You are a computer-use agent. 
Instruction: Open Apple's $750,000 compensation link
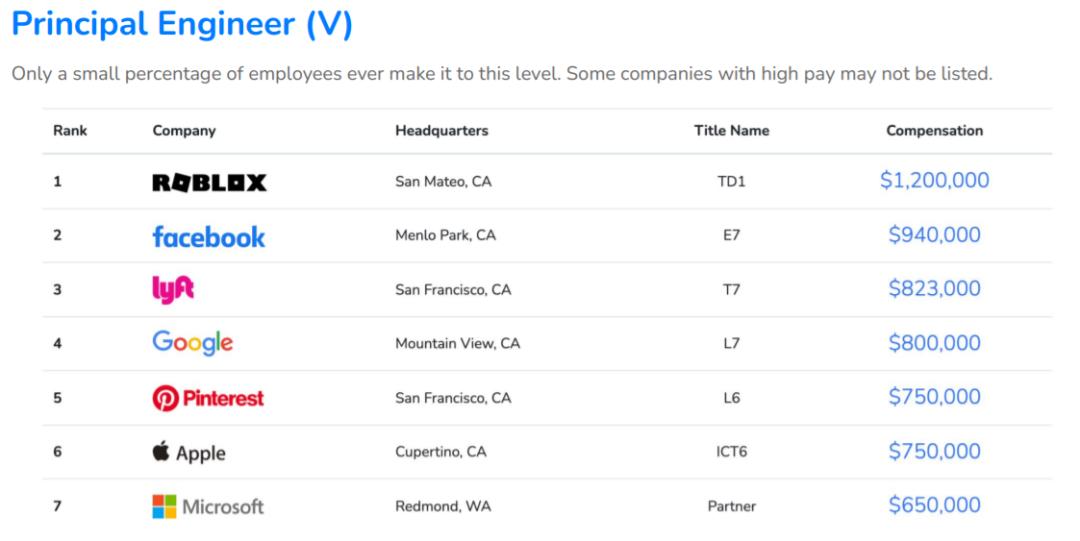coord(934,451)
